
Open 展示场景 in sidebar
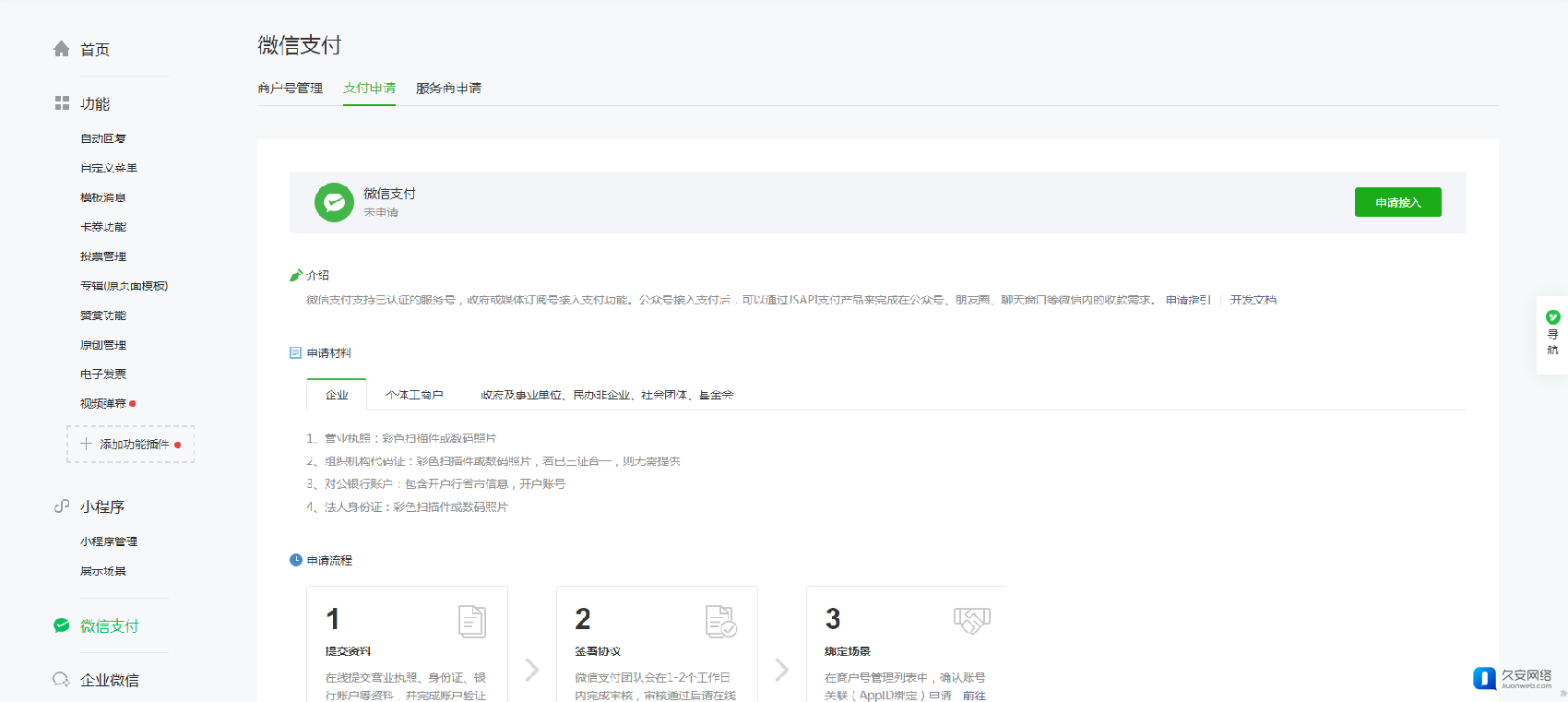(x=103, y=571)
